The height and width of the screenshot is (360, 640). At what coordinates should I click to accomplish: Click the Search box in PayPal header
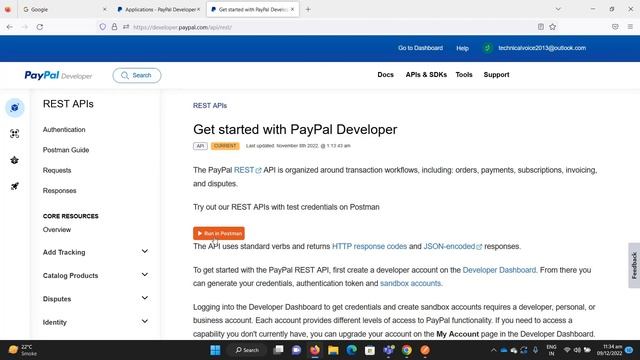137,76
